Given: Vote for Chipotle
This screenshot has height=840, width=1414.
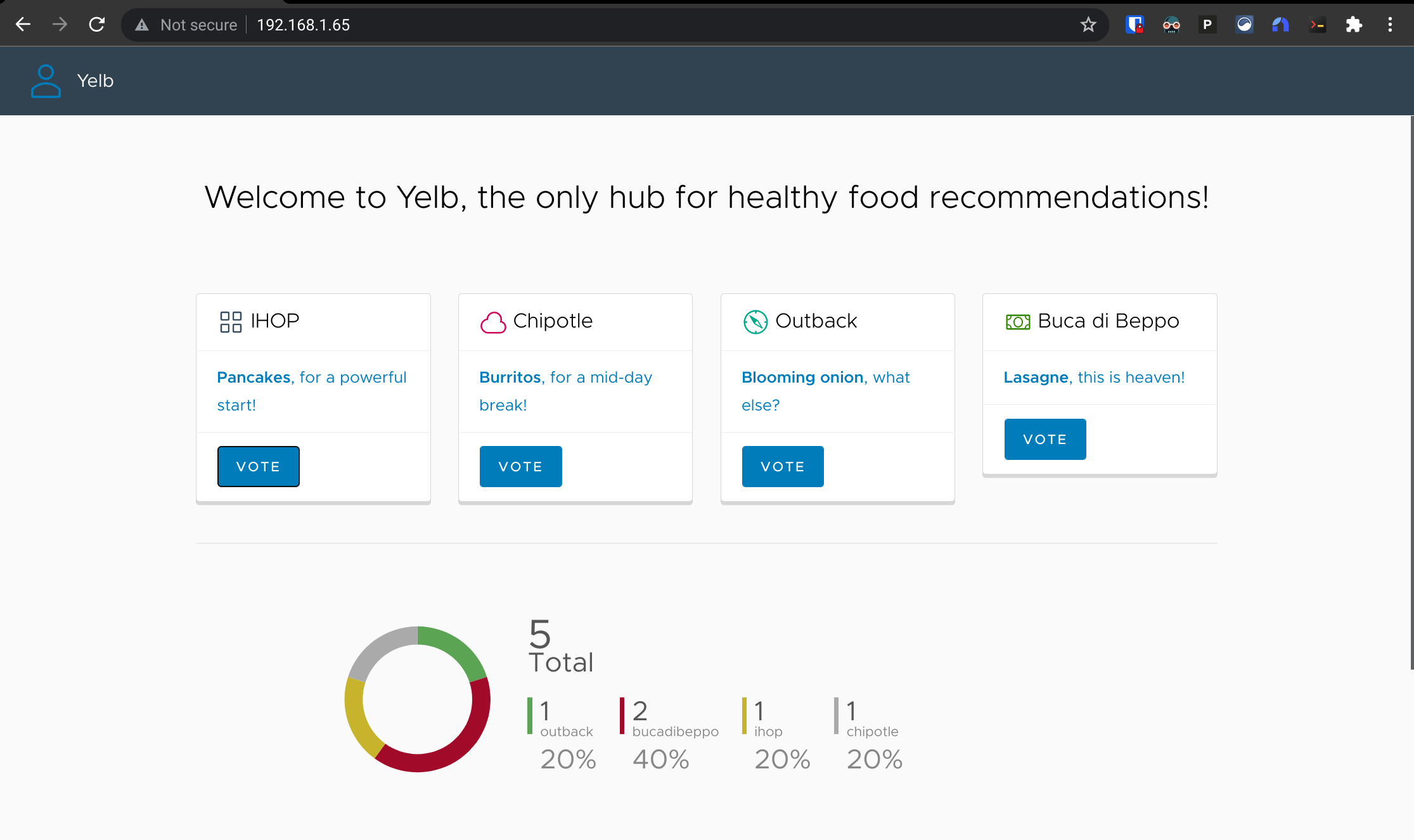Looking at the screenshot, I should point(520,467).
